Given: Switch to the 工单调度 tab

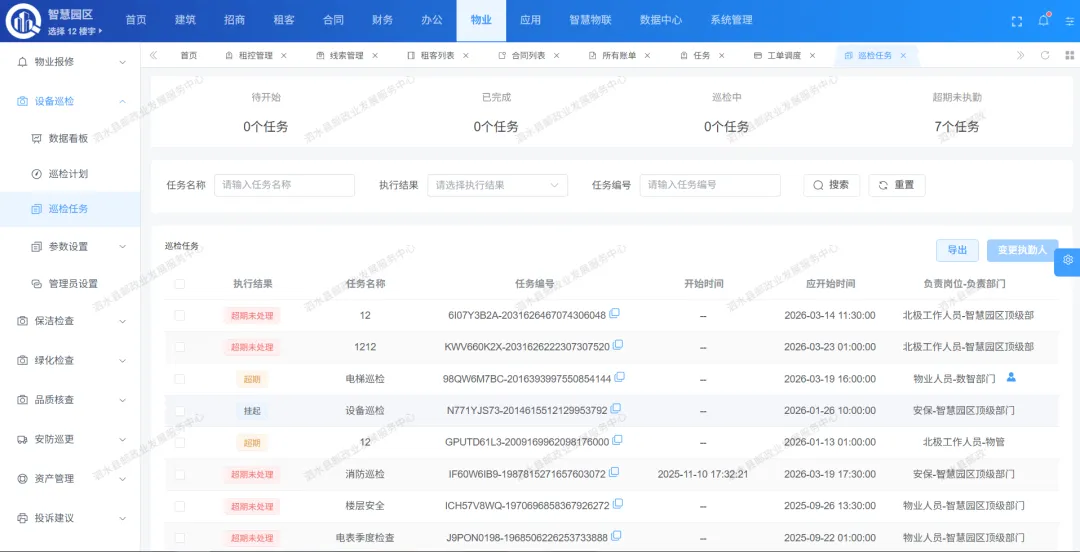Looking at the screenshot, I should [784, 56].
